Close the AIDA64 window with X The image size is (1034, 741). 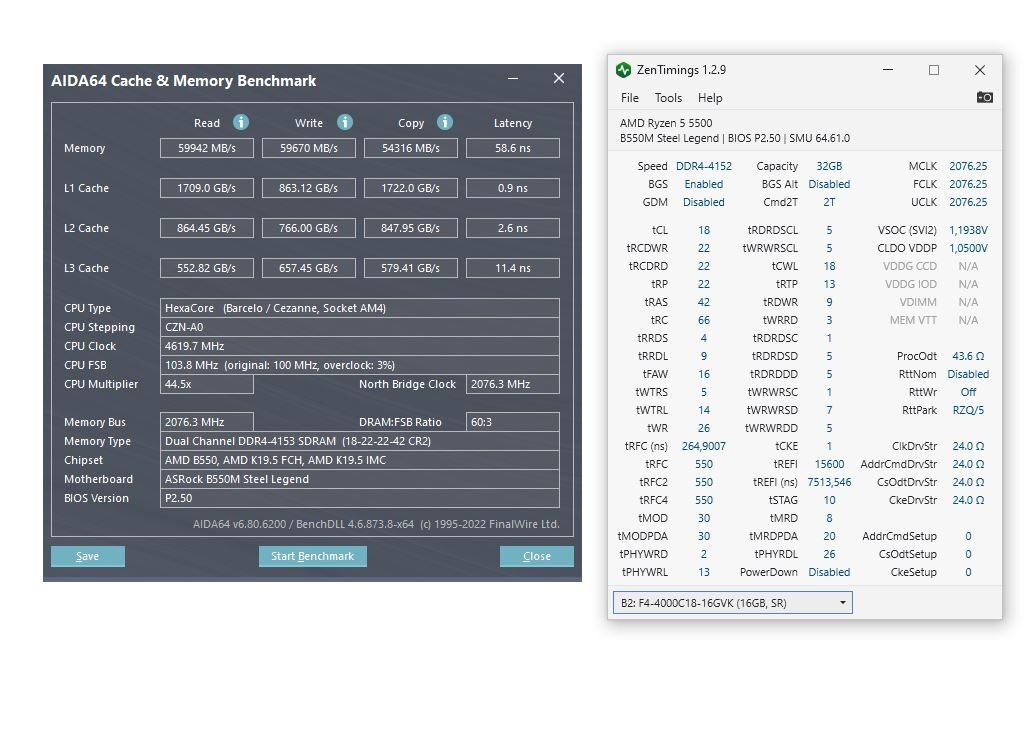pos(559,78)
